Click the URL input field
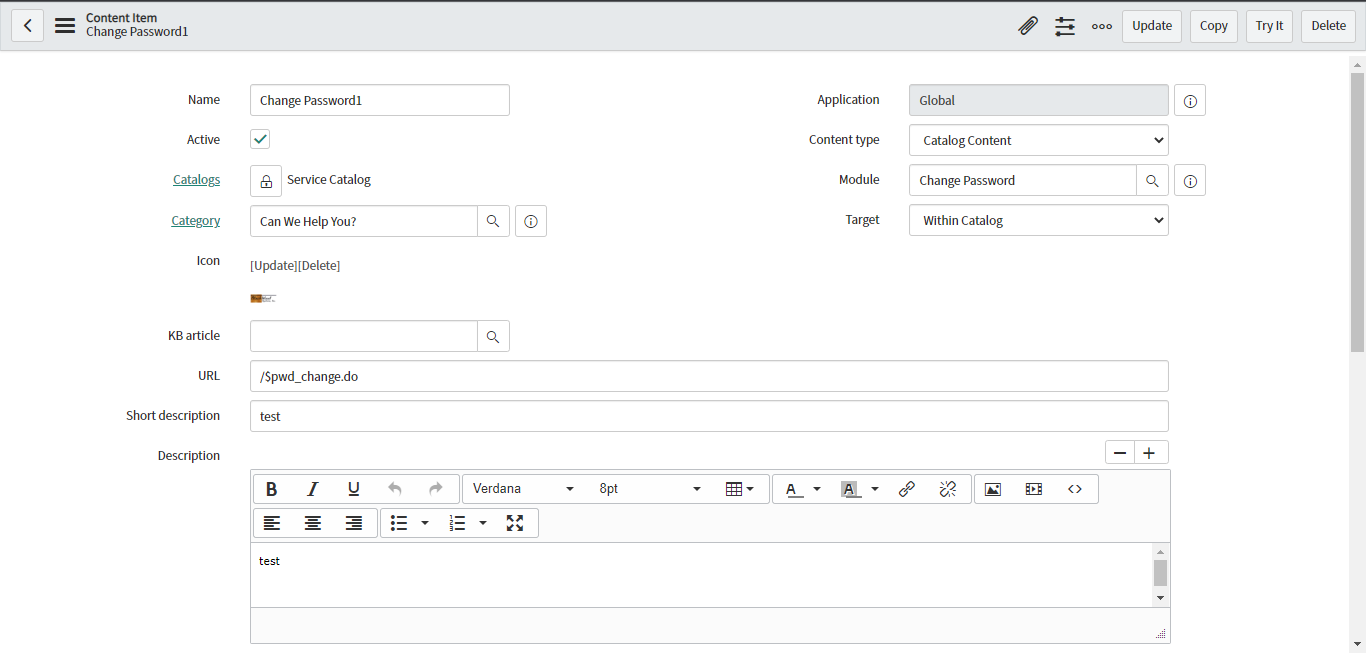The image size is (1366, 657). [x=709, y=376]
